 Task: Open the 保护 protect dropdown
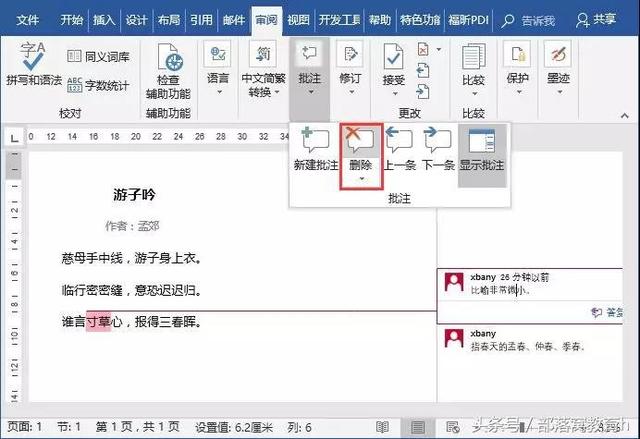[x=518, y=68]
